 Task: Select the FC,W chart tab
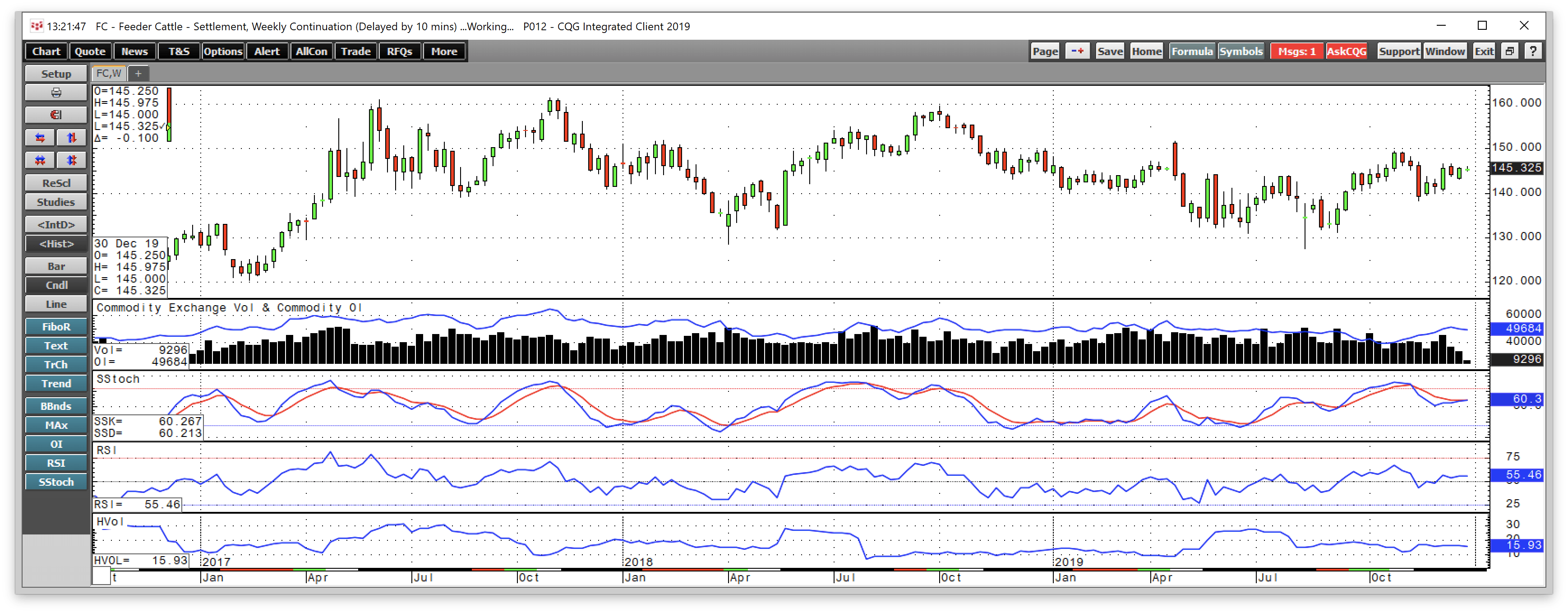[109, 74]
